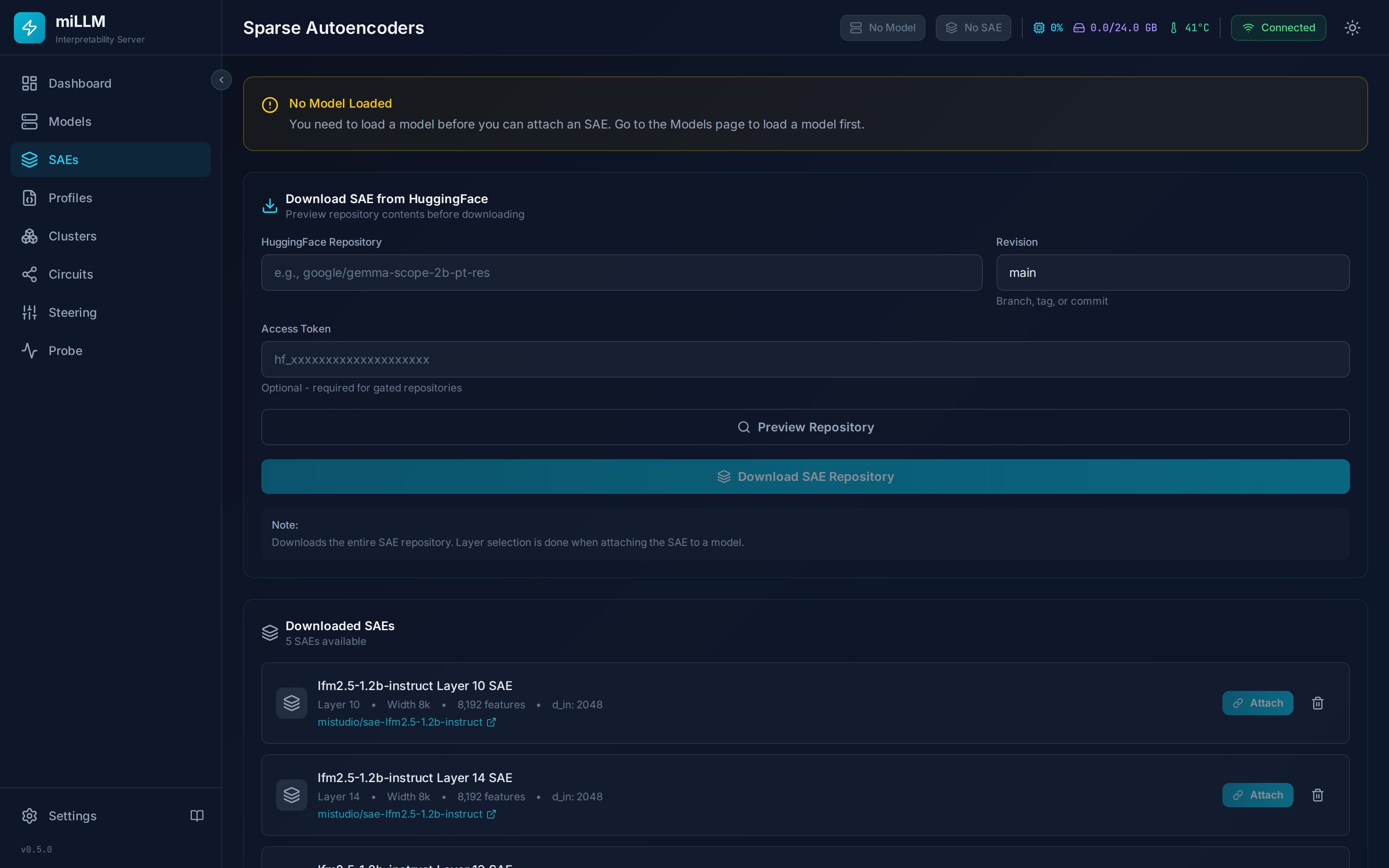Select SAEs in the sidebar

(110, 160)
